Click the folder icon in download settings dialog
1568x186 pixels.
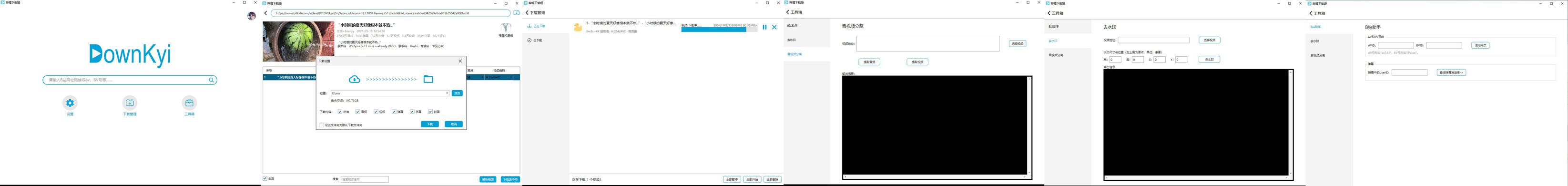[x=428, y=79]
